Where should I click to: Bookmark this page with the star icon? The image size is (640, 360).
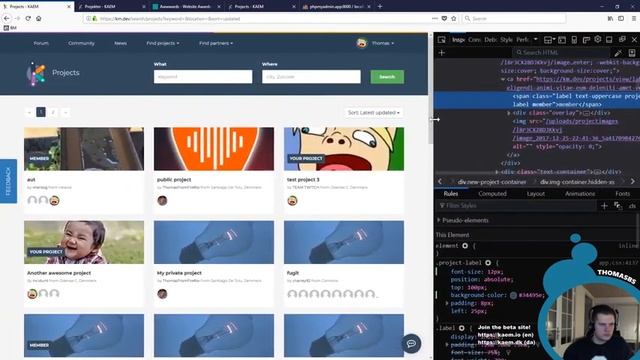tap(453, 18)
